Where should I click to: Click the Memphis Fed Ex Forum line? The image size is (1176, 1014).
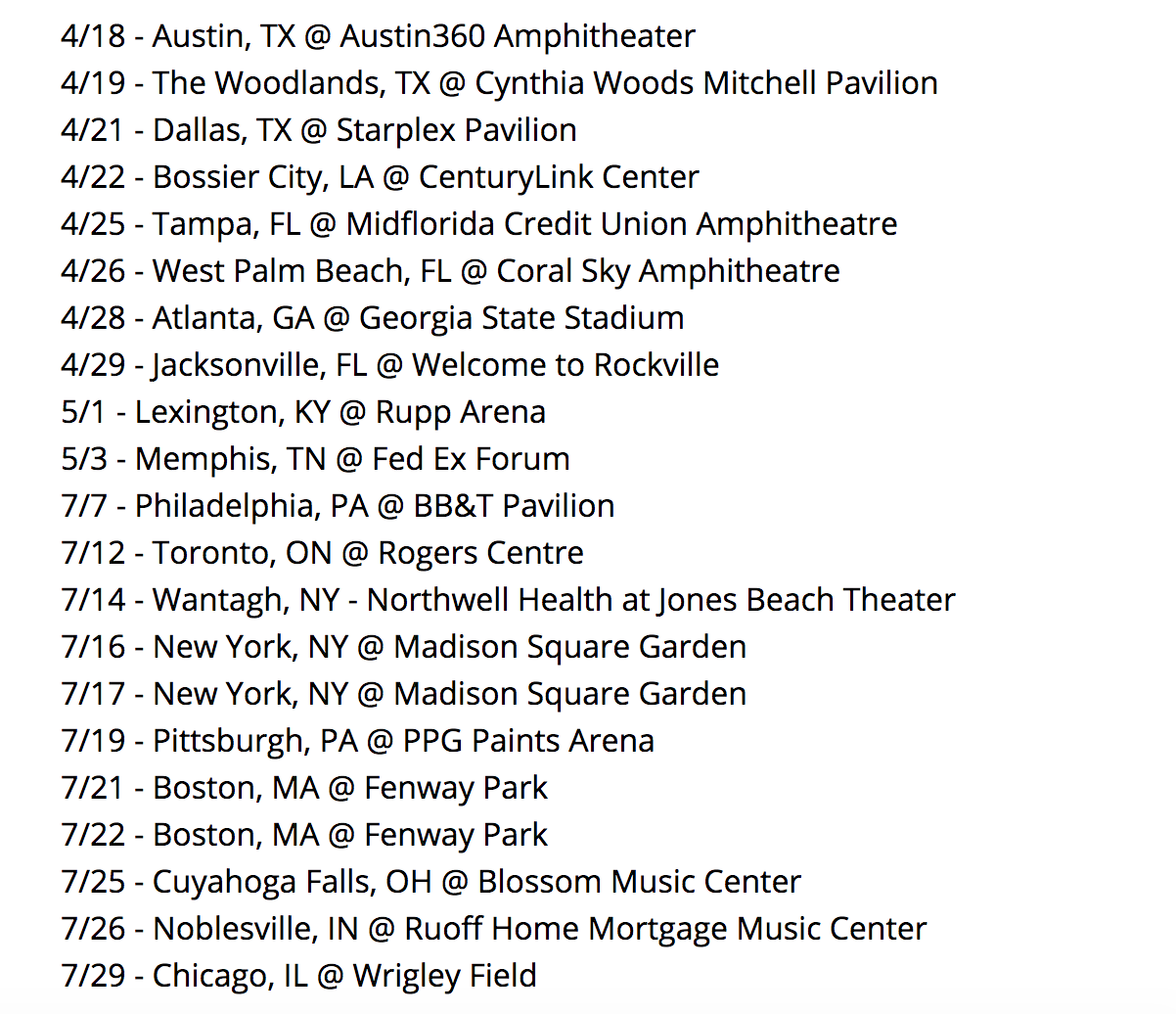pyautogui.click(x=315, y=459)
